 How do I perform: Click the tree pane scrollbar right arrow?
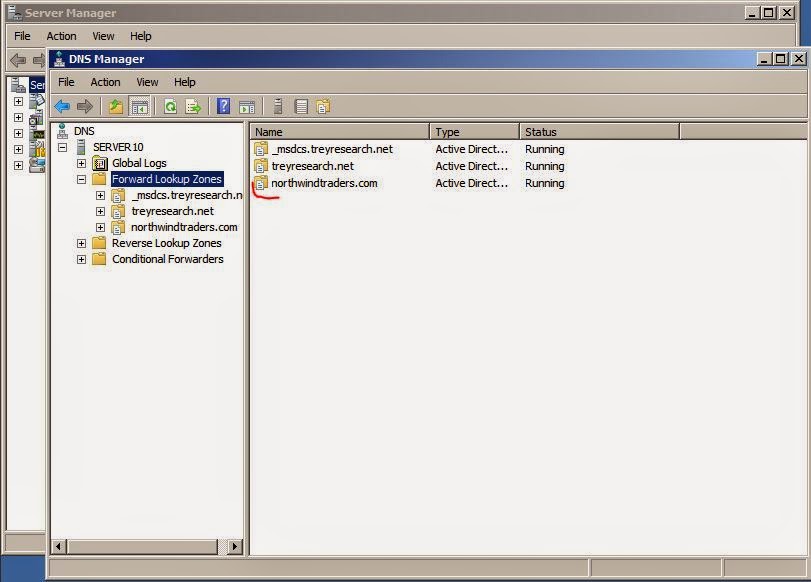[x=235, y=546]
